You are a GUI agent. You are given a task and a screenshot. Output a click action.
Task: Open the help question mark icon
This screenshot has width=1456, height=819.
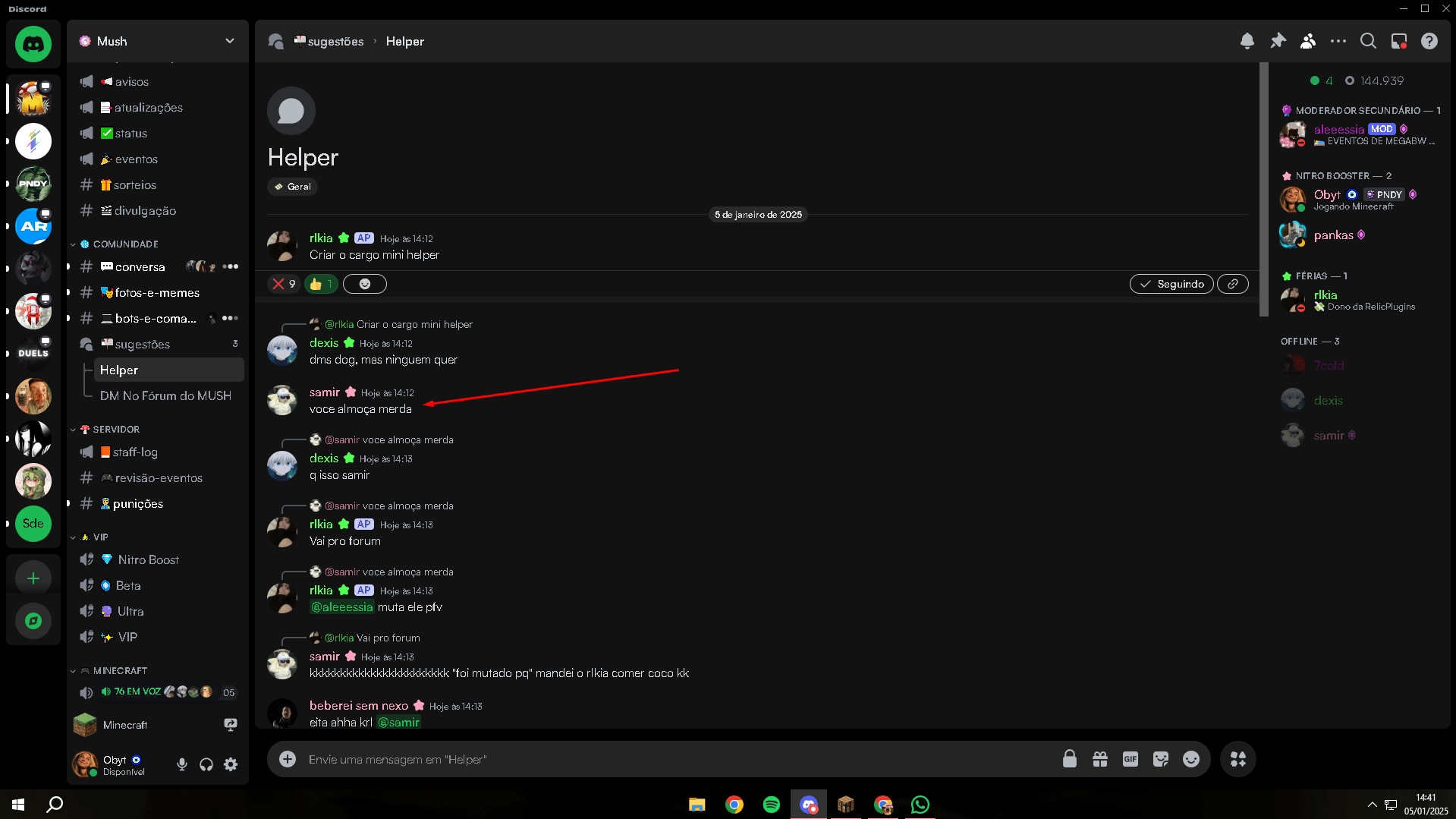tap(1429, 41)
